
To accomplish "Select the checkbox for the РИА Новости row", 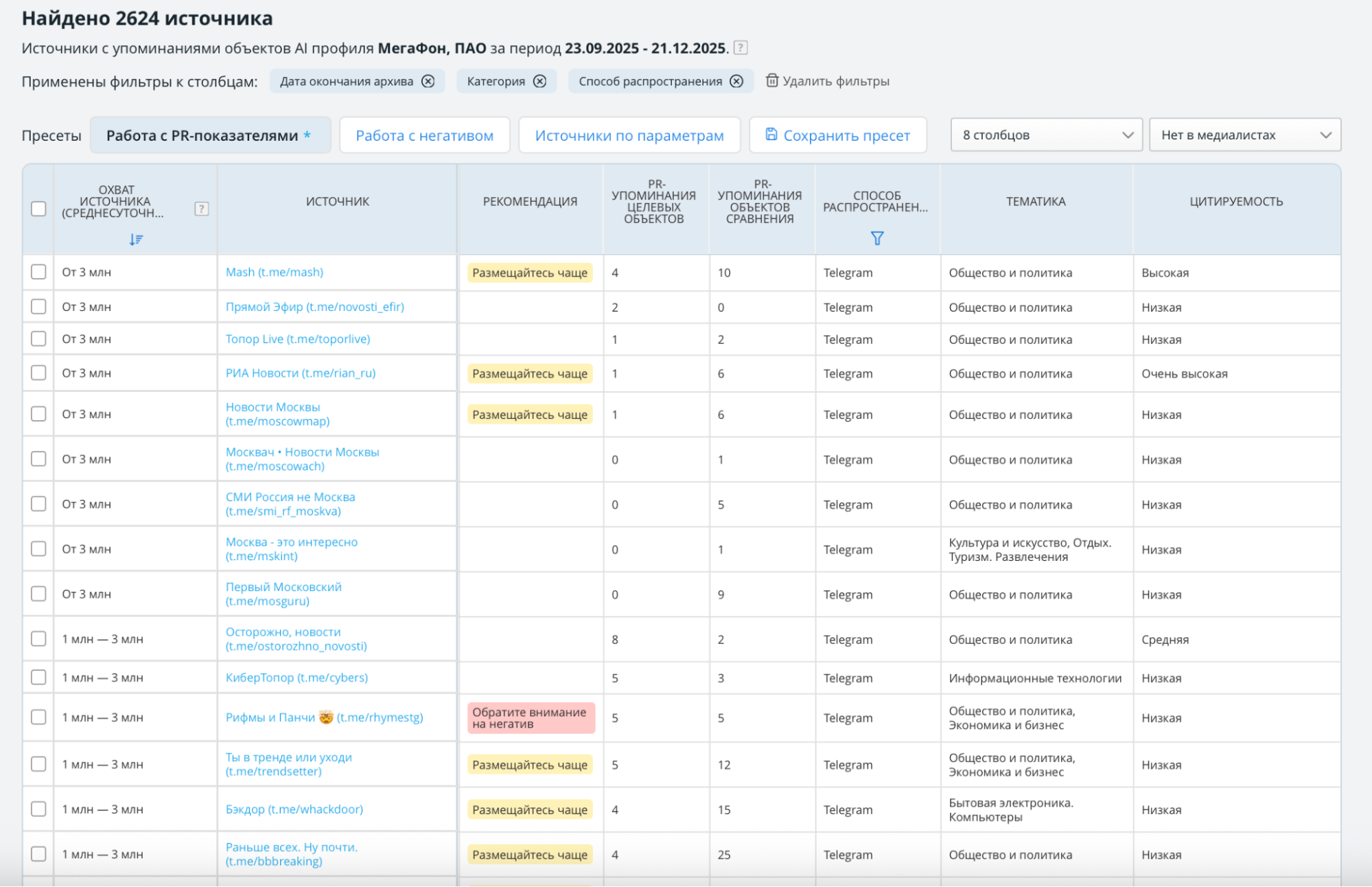I will tap(38, 373).
